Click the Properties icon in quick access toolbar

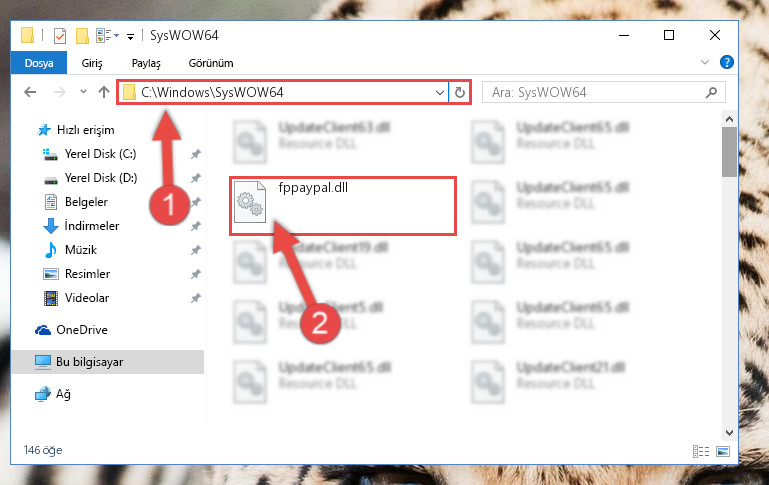pos(60,36)
